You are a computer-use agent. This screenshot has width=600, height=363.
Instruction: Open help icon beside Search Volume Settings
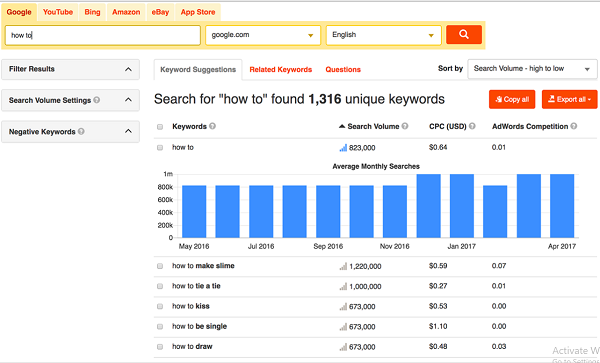coord(97,100)
